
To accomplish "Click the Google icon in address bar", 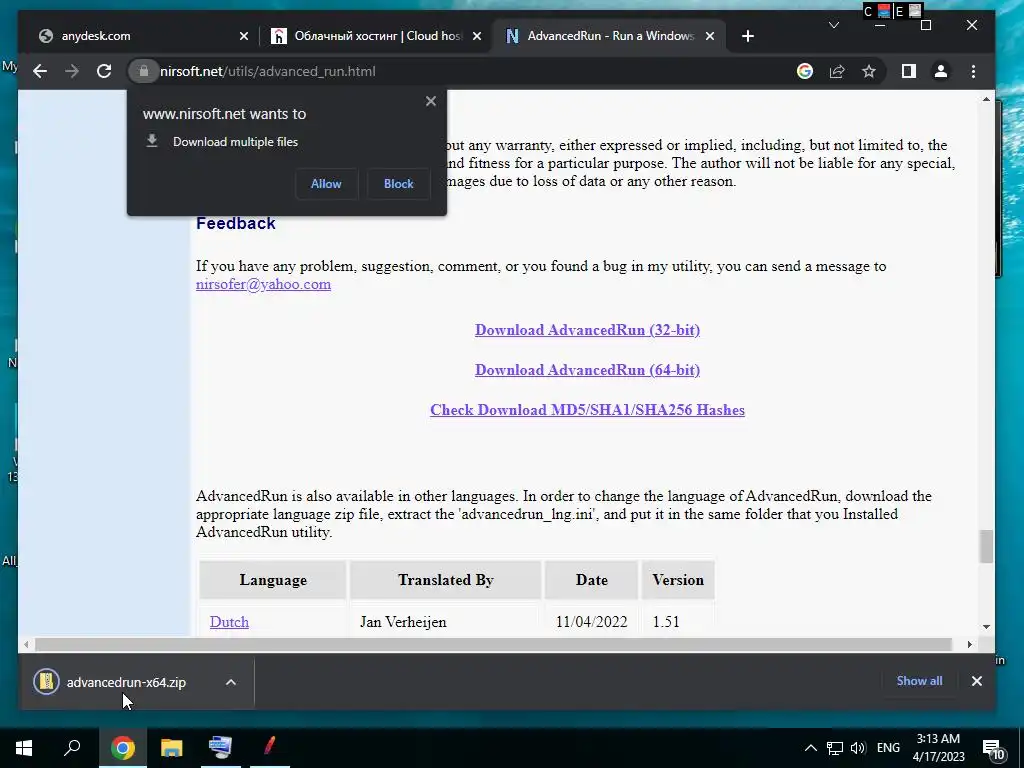I will pyautogui.click(x=805, y=71).
